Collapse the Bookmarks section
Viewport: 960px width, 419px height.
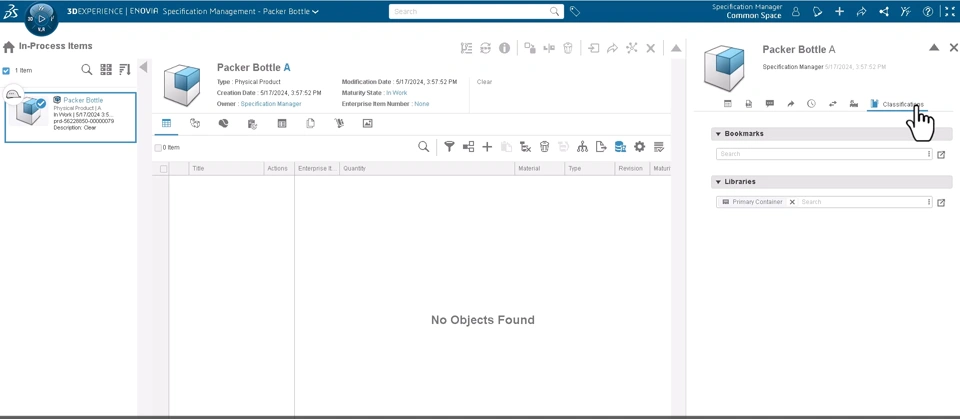718,134
